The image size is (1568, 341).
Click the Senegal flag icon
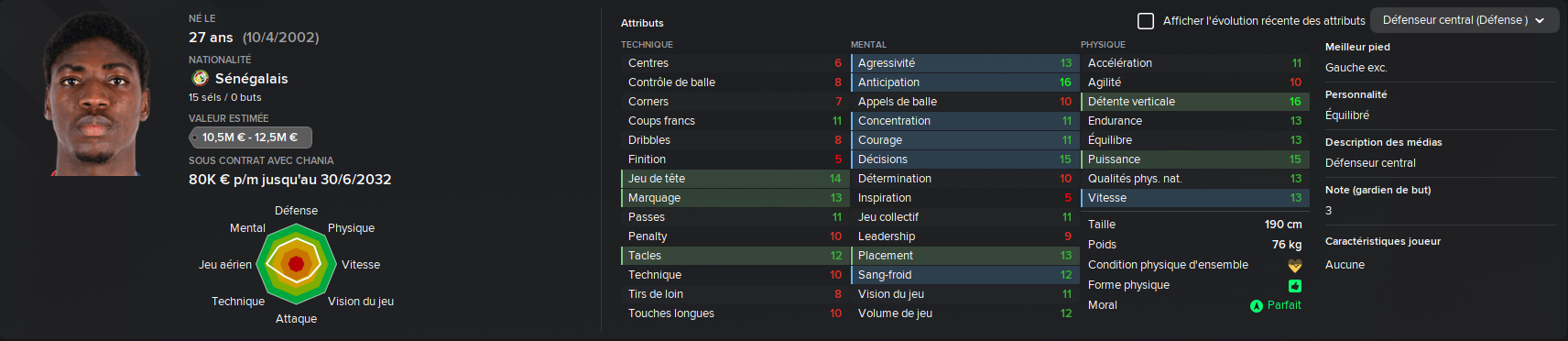(x=200, y=78)
